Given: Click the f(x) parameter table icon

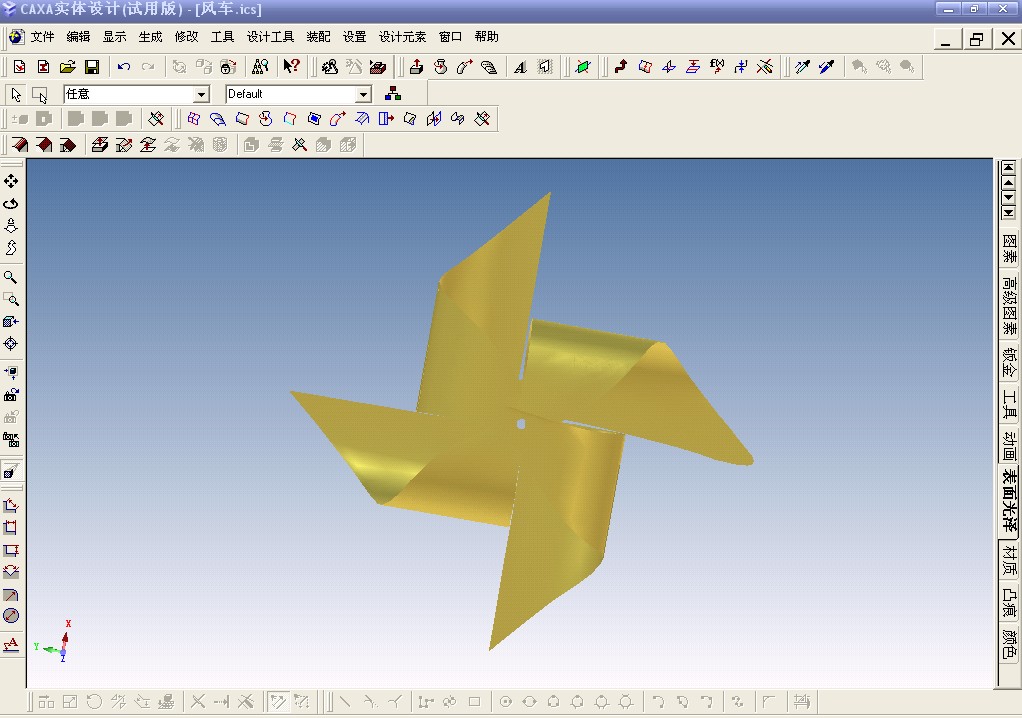Looking at the screenshot, I should point(717,66).
